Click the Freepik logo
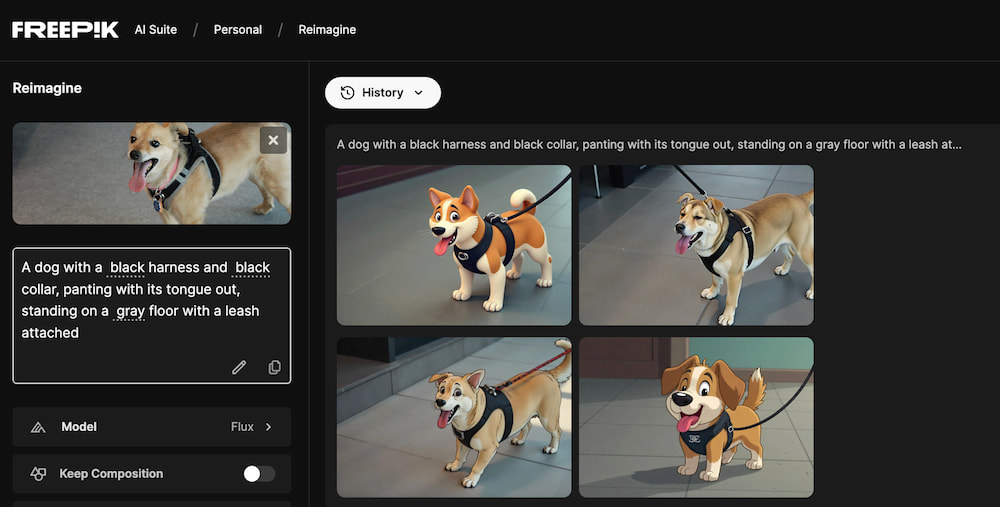Screen dimensions: 1000x507 point(64,29)
